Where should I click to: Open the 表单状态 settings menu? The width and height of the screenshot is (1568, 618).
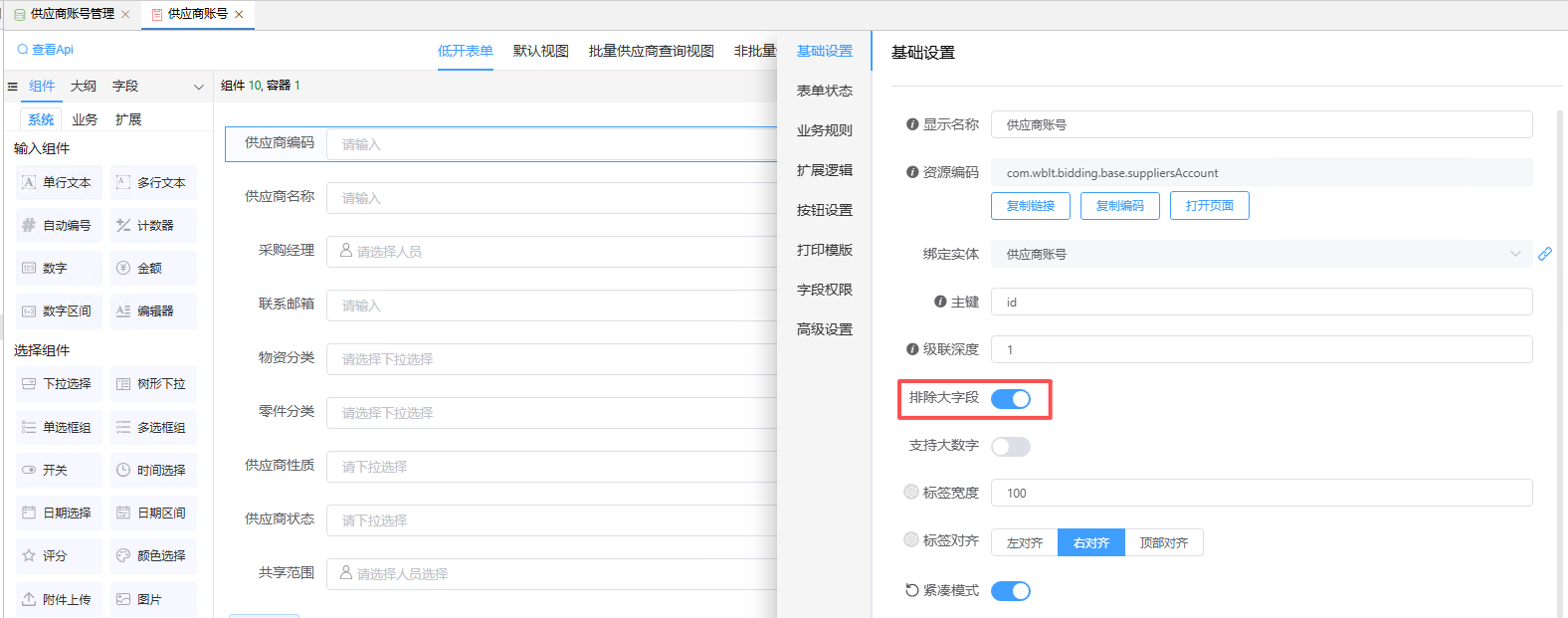point(825,91)
